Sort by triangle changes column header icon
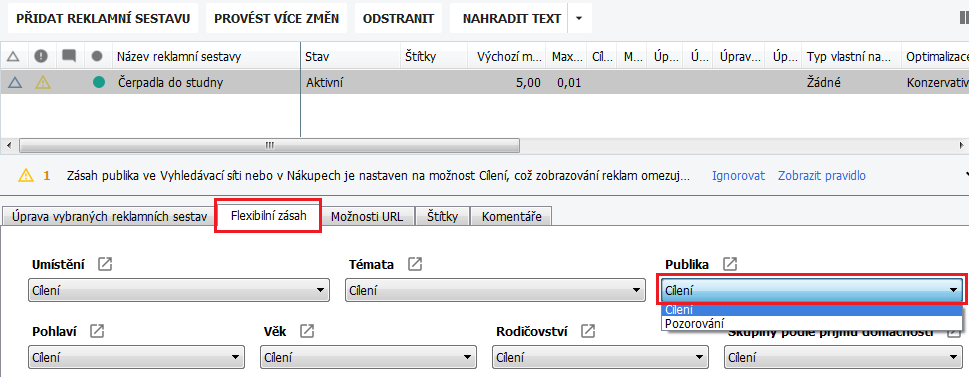The image size is (969, 377). click(x=13, y=57)
